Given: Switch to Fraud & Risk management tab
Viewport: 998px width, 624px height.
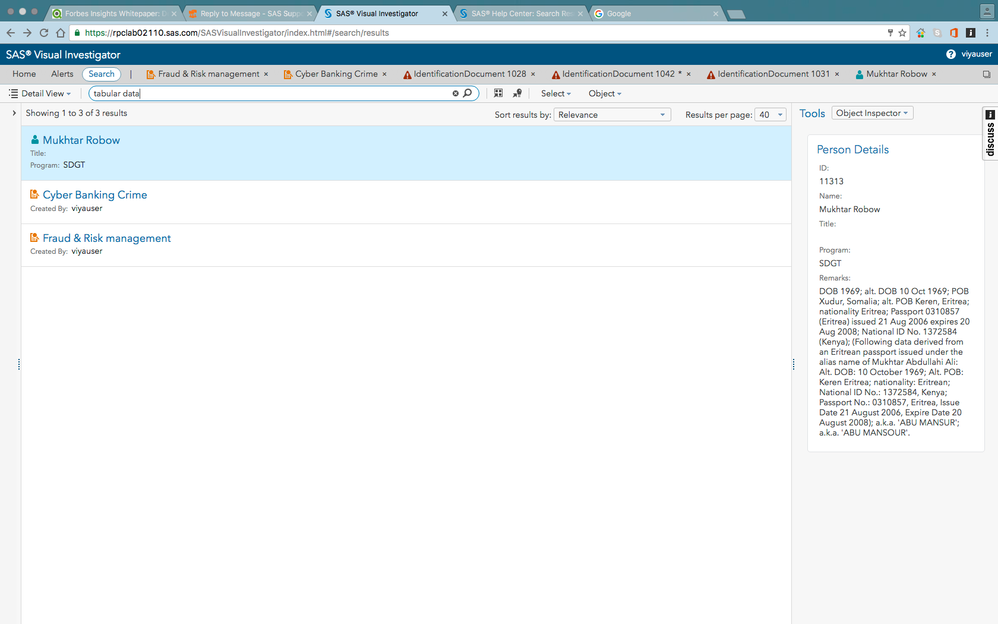Looking at the screenshot, I should point(208,74).
